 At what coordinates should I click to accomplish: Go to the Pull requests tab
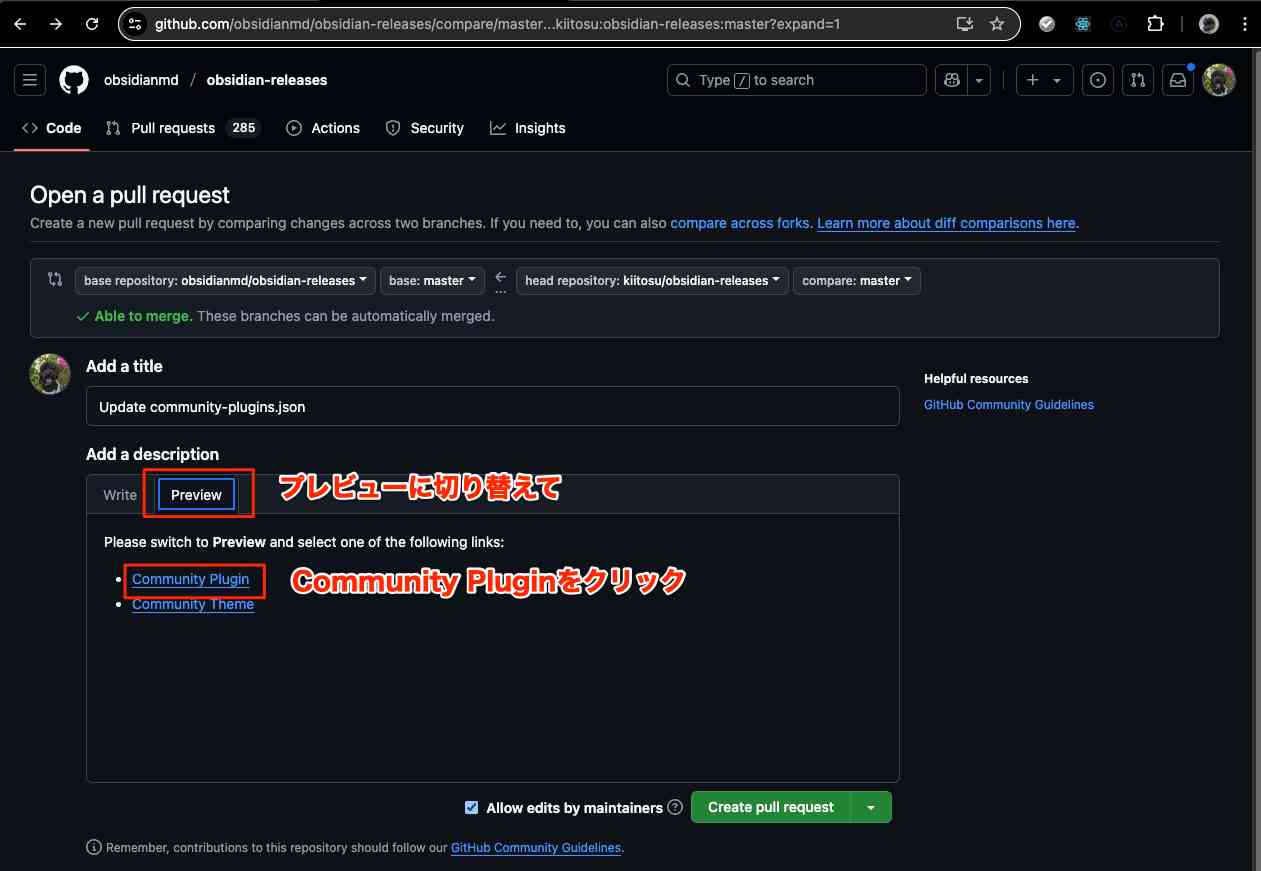point(173,128)
